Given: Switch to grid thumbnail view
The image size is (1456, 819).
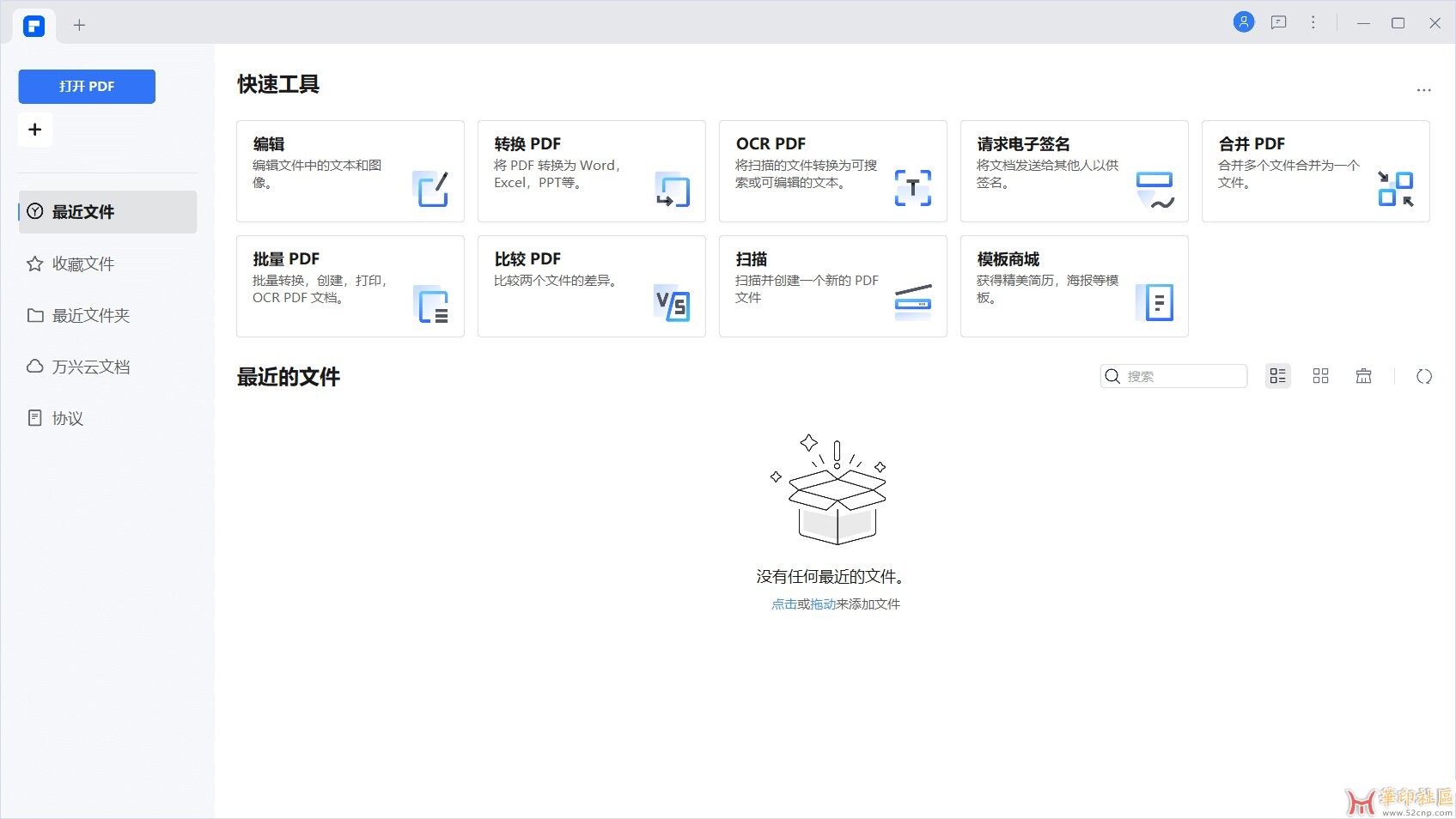Looking at the screenshot, I should (1320, 376).
